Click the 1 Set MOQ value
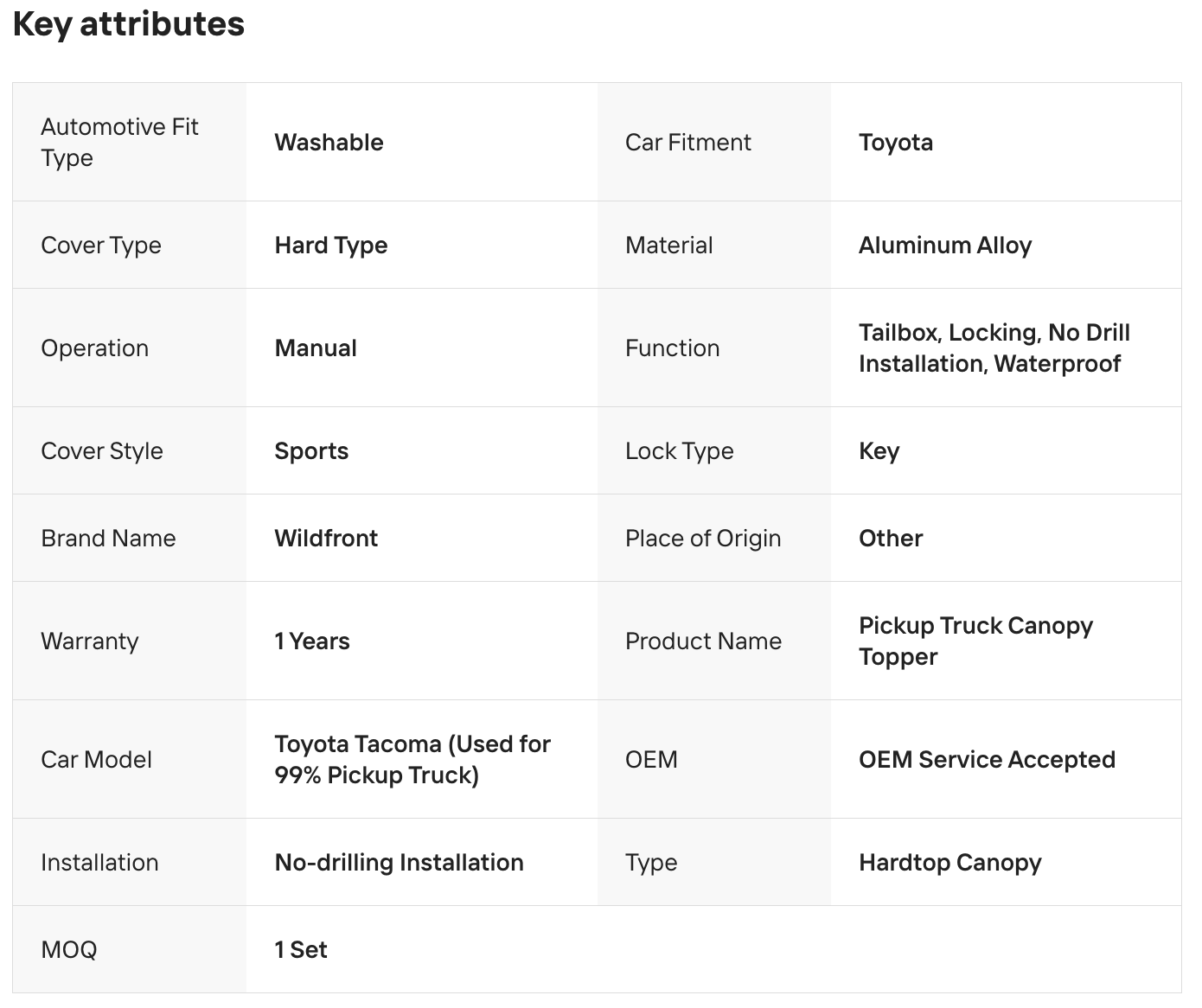Screen dimensions: 1202x1008 (x=301, y=950)
